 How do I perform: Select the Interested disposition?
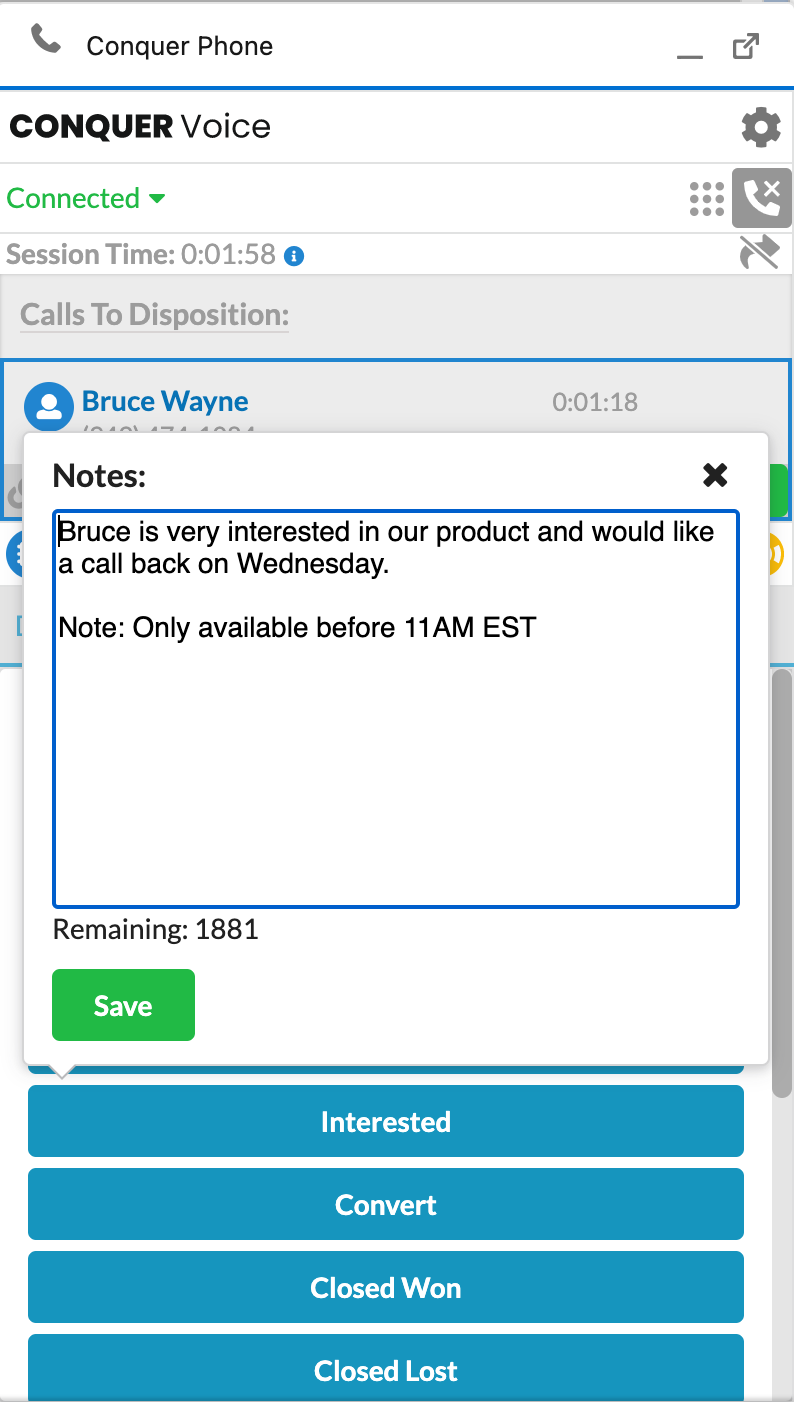[x=386, y=1121]
